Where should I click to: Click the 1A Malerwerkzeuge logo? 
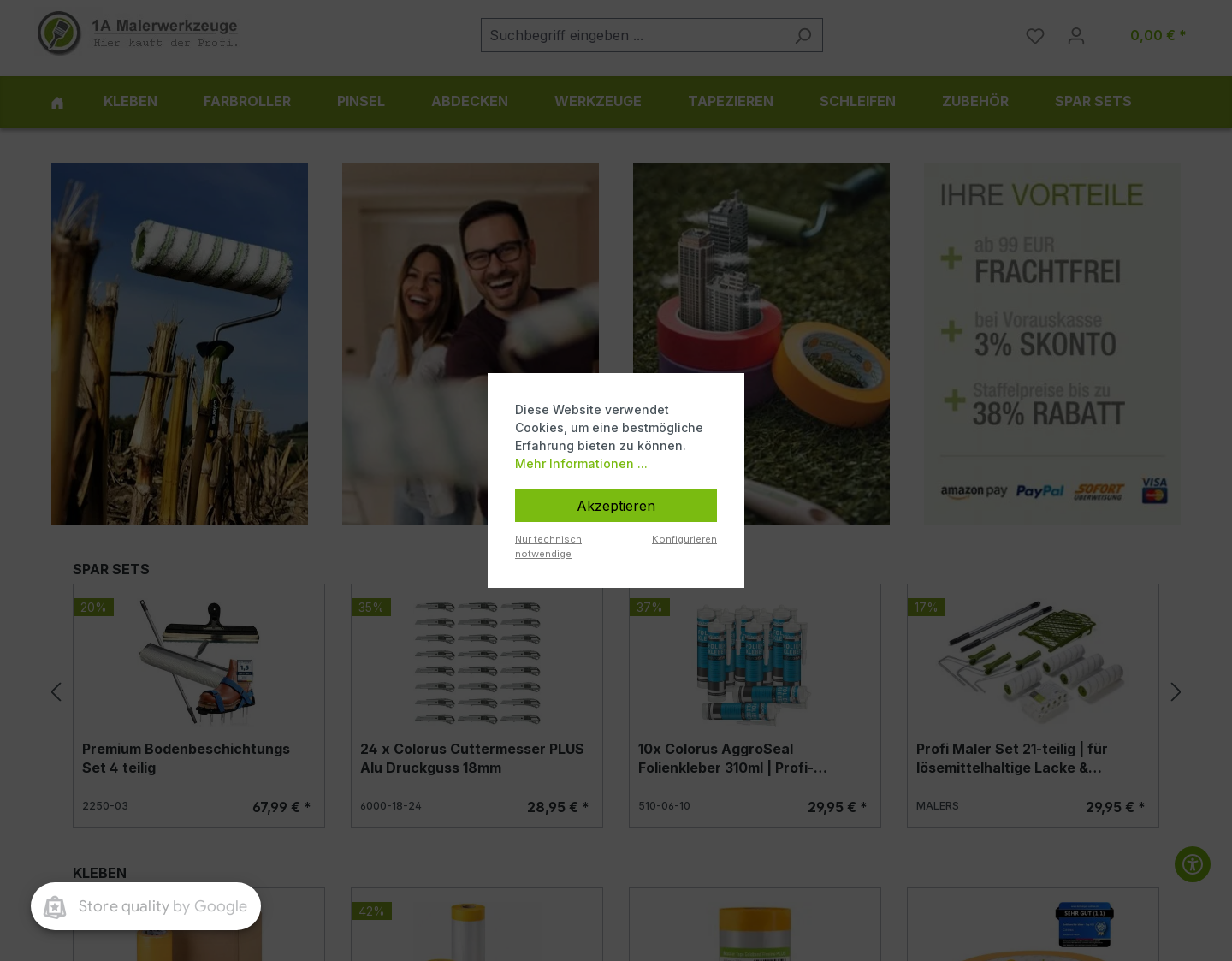click(x=138, y=33)
